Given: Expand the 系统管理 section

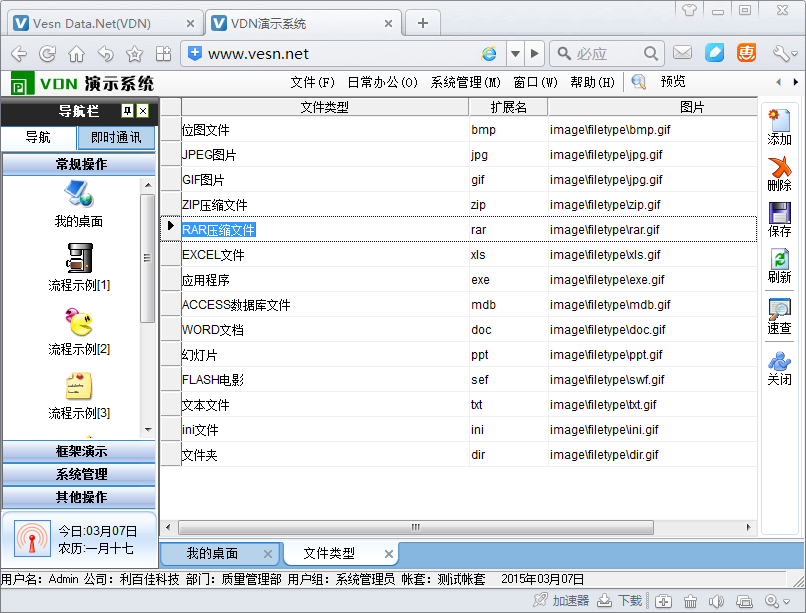Looking at the screenshot, I should coord(79,474).
